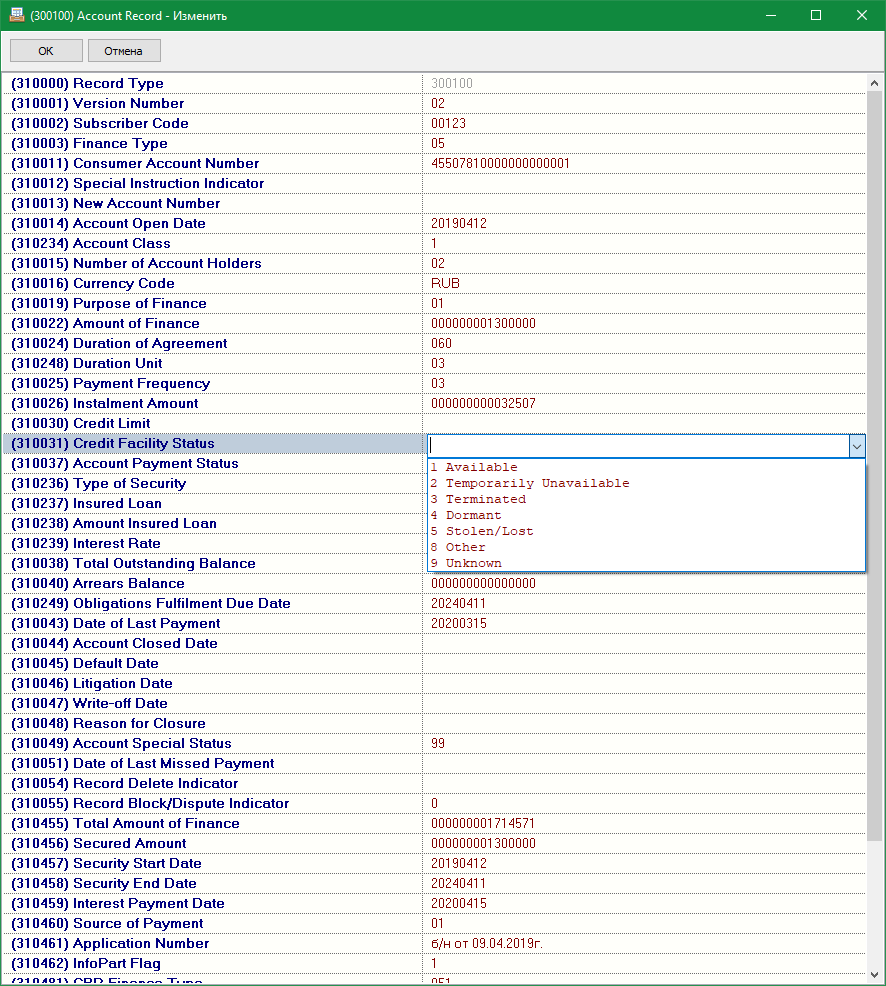Image resolution: width=886 pixels, height=986 pixels.
Task: Minimize the Account Record window
Action: tap(770, 15)
